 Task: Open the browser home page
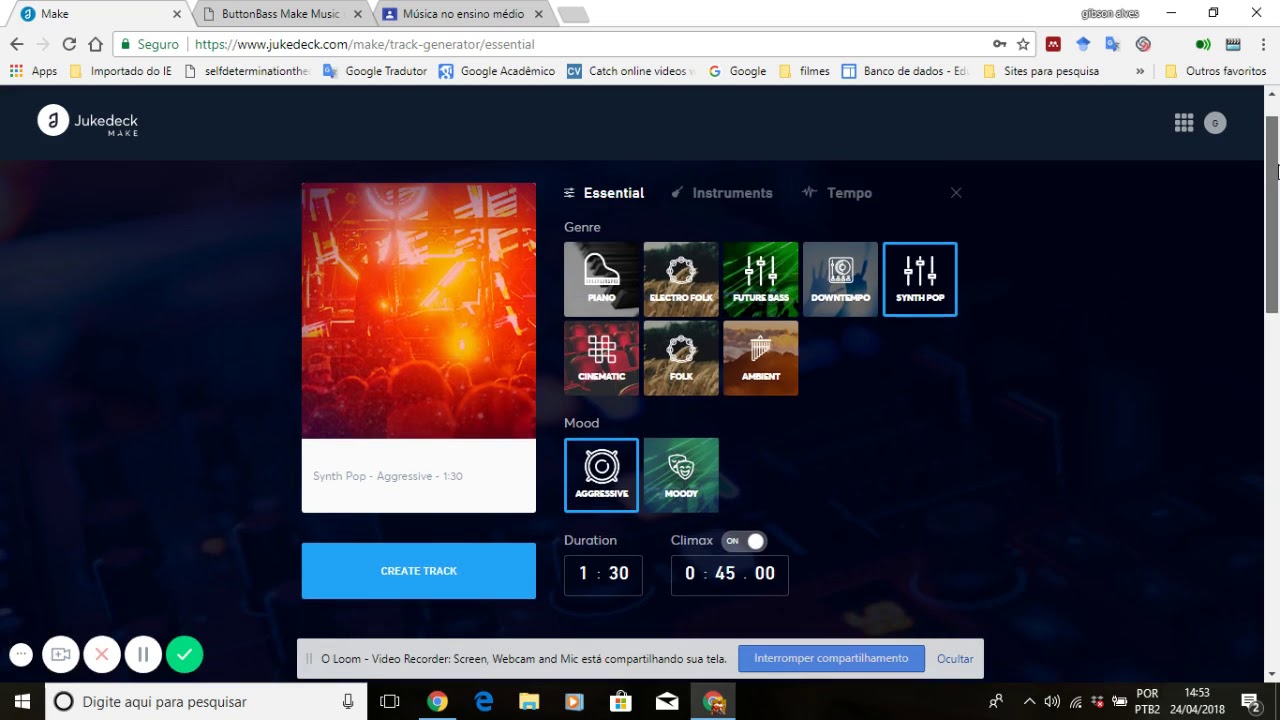tap(95, 44)
